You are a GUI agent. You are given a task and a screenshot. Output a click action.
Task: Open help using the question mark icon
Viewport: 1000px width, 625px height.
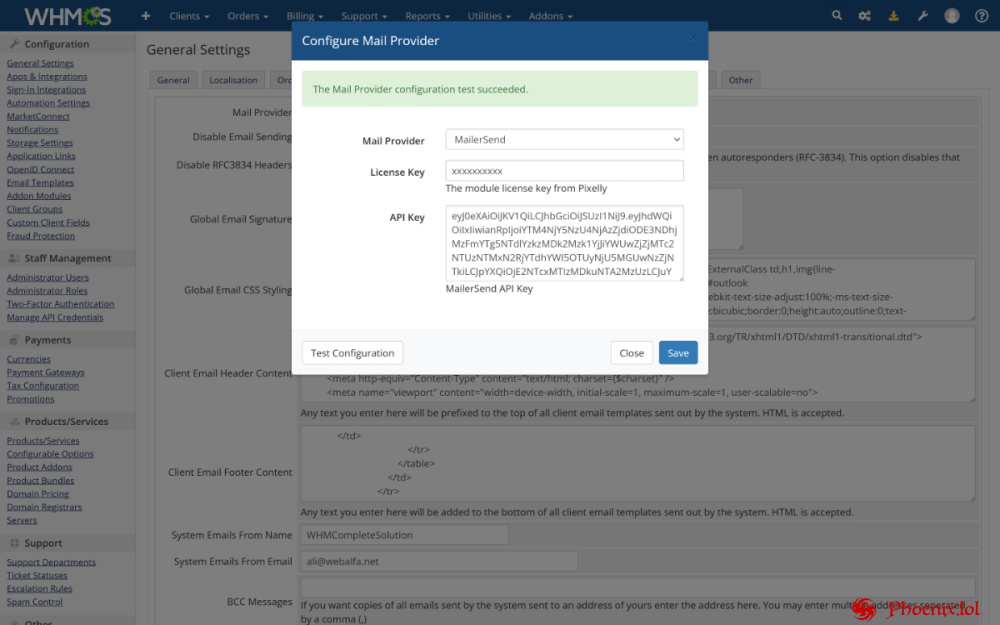[x=979, y=15]
